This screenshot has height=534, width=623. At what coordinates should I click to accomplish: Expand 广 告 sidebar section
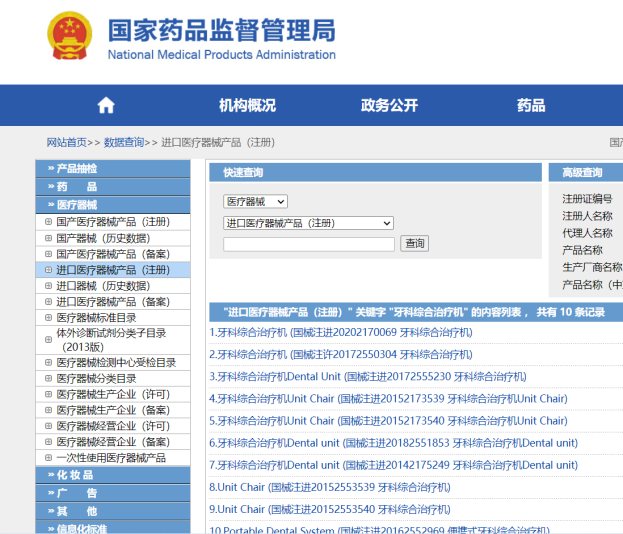tap(113, 493)
